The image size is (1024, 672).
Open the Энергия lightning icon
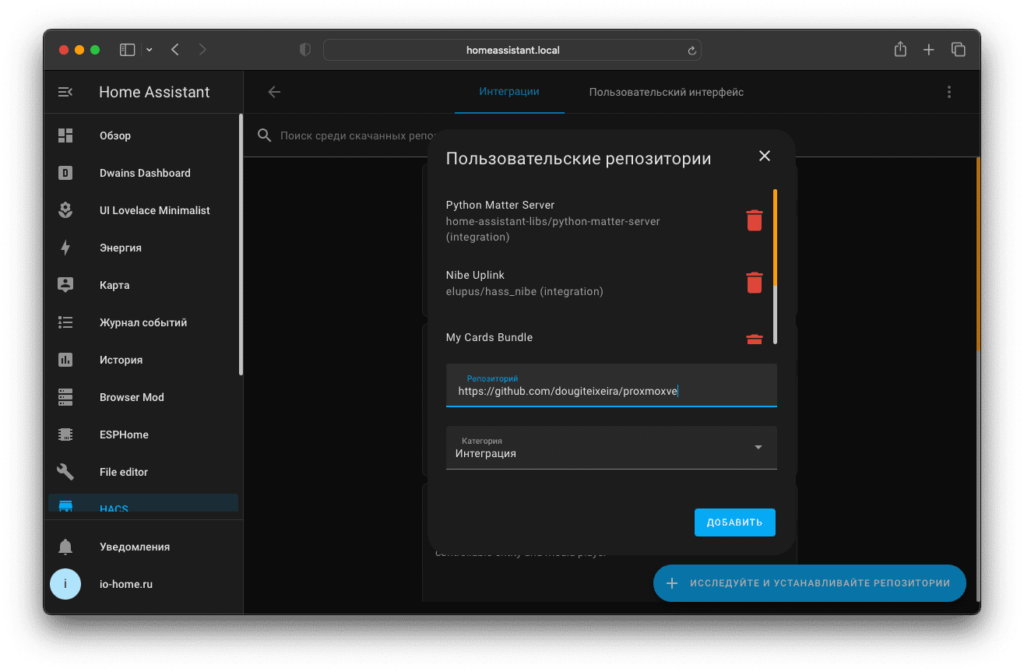point(65,248)
